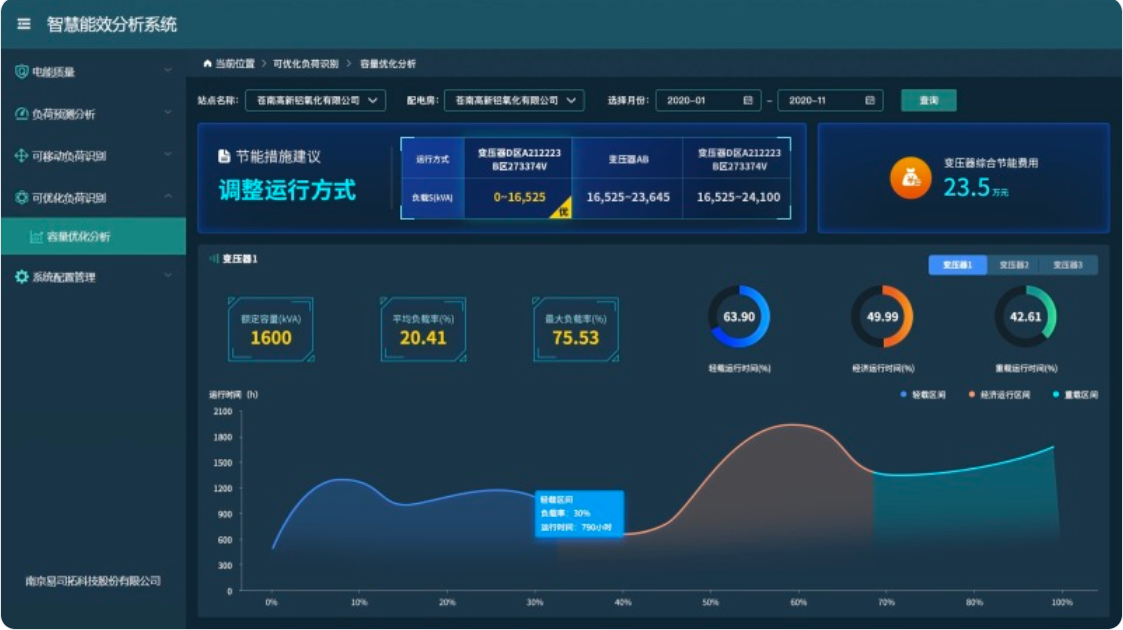Screen dimensions: 1123x630
Task: Expand the 系统配置管理 menu chevron
Action: click(x=168, y=276)
